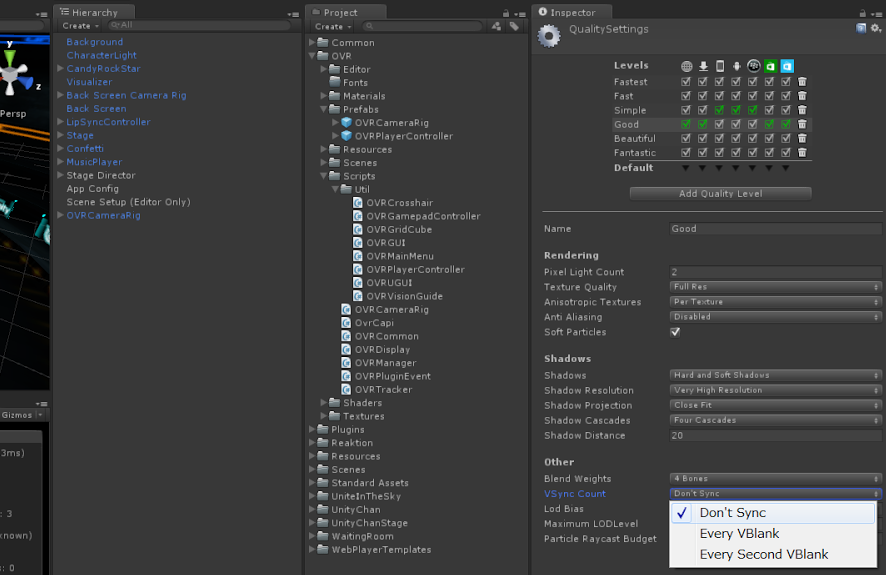Expand CandyRockStar in the Hierarchy
The width and height of the screenshot is (886, 575).
(x=60, y=68)
